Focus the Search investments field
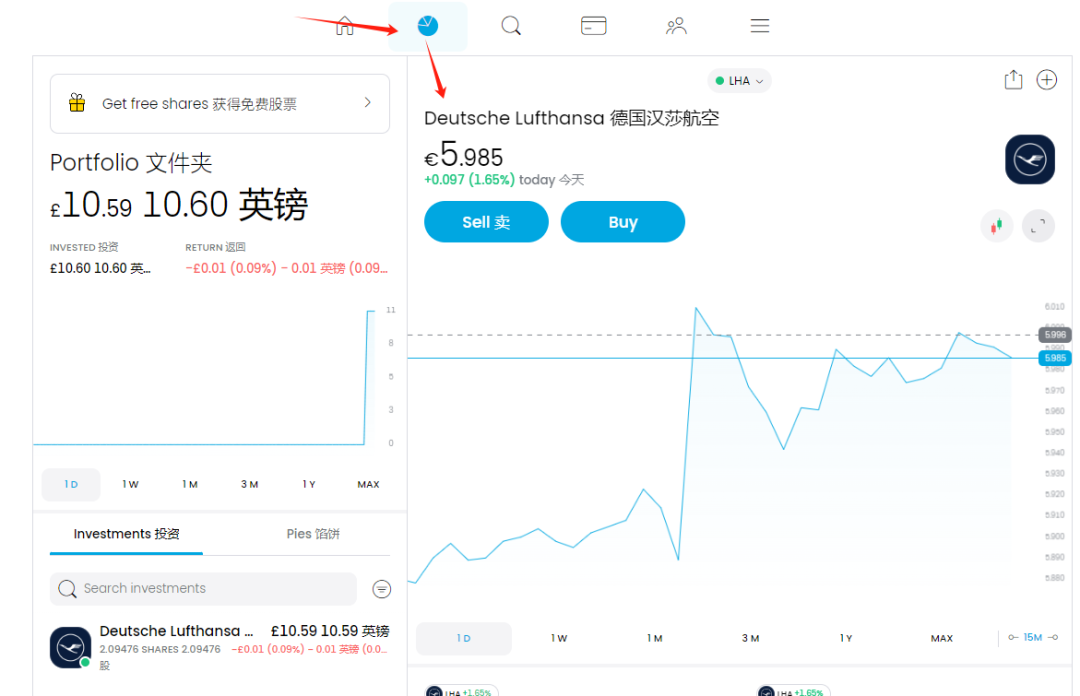The width and height of the screenshot is (1080, 696). [203, 588]
